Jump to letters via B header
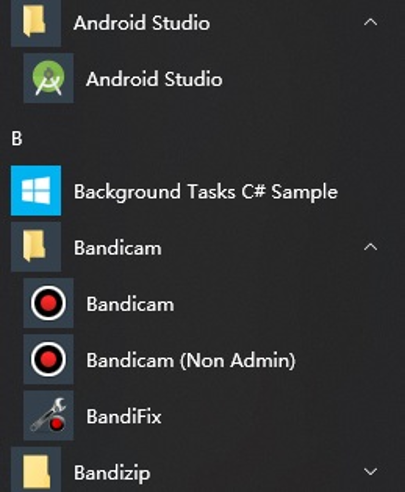Image resolution: width=405 pixels, height=492 pixels. pos(17,139)
